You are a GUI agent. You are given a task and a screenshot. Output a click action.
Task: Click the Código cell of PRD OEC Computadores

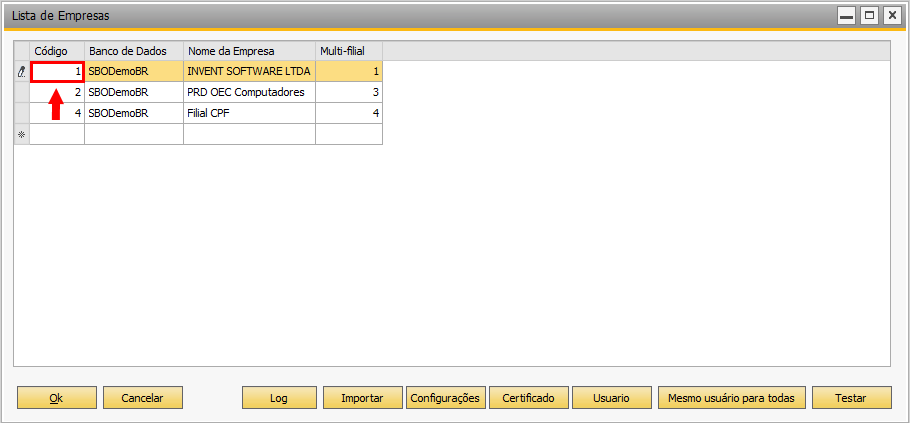[x=57, y=92]
